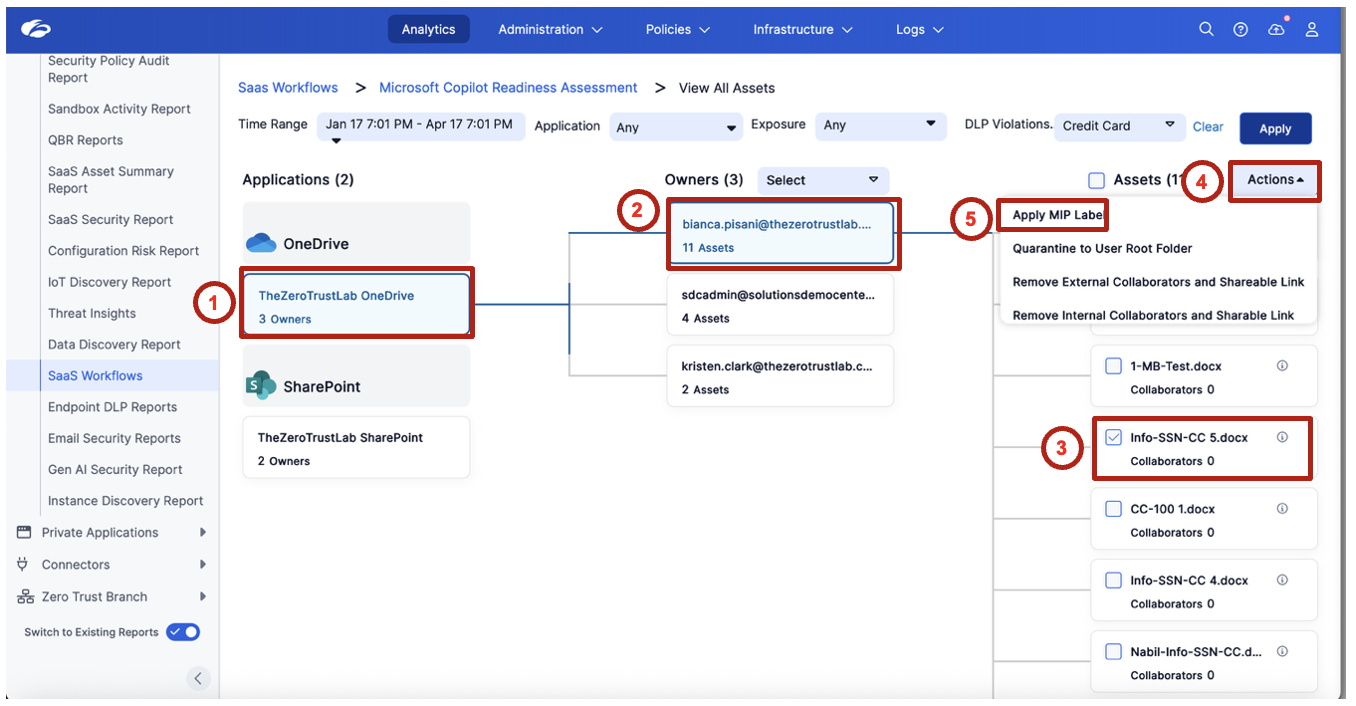Image resolution: width=1356 pixels, height=706 pixels.
Task: Choose Apply MIP Label from Actions menu
Action: coord(1059,215)
